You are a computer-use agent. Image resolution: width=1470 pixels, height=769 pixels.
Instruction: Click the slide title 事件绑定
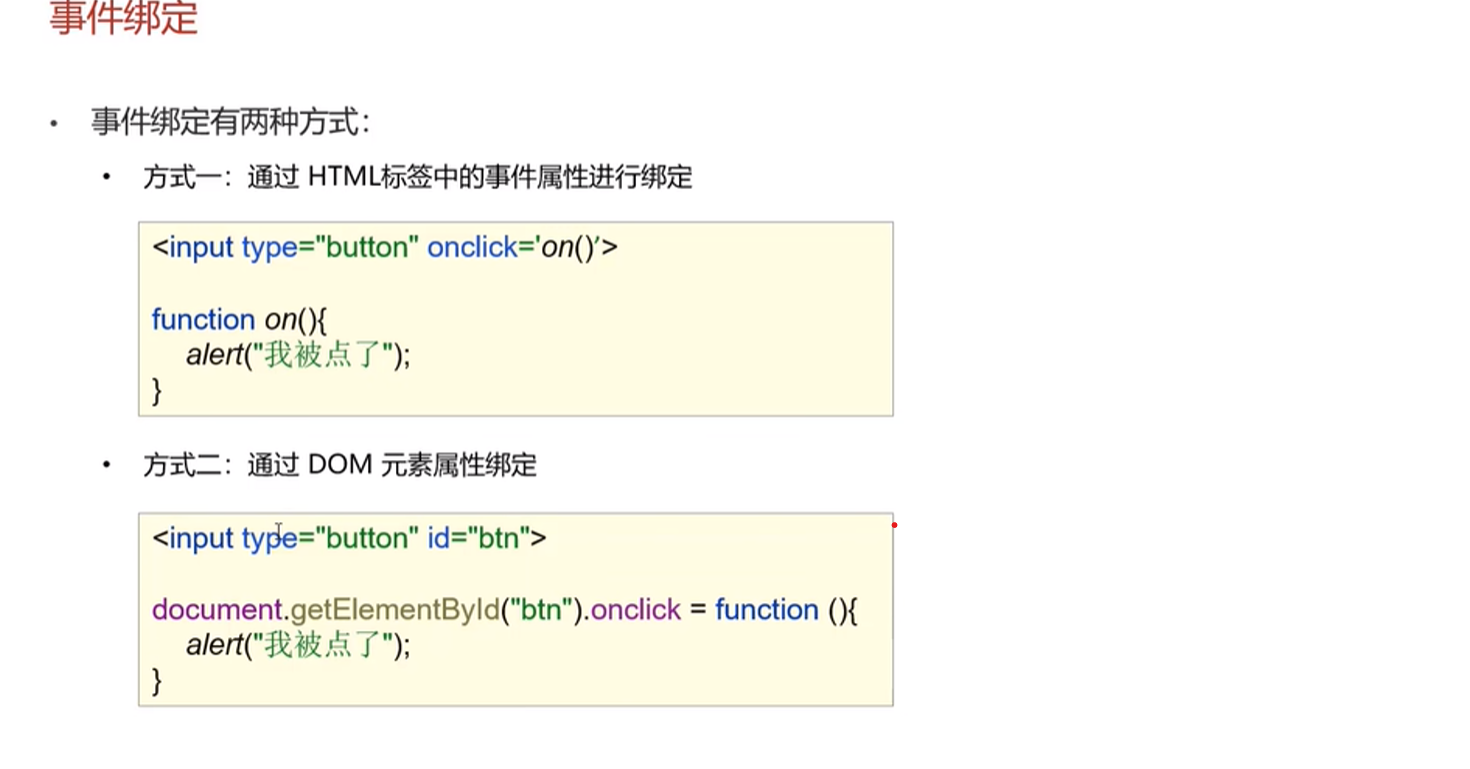(x=124, y=18)
